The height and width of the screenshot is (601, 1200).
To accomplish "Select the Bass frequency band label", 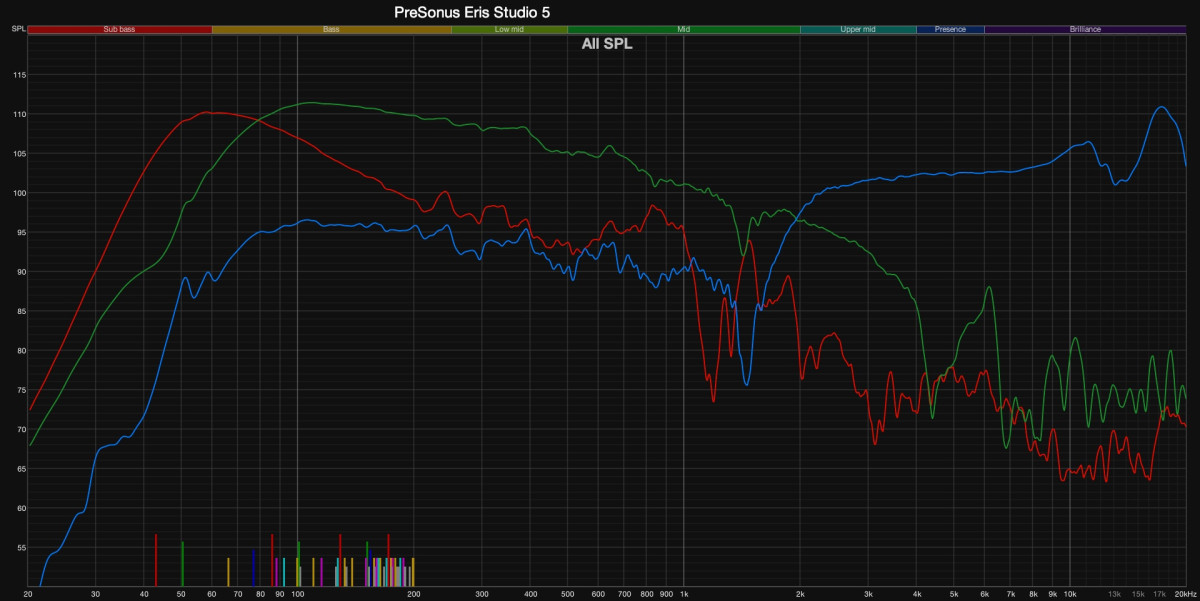I will (x=331, y=30).
